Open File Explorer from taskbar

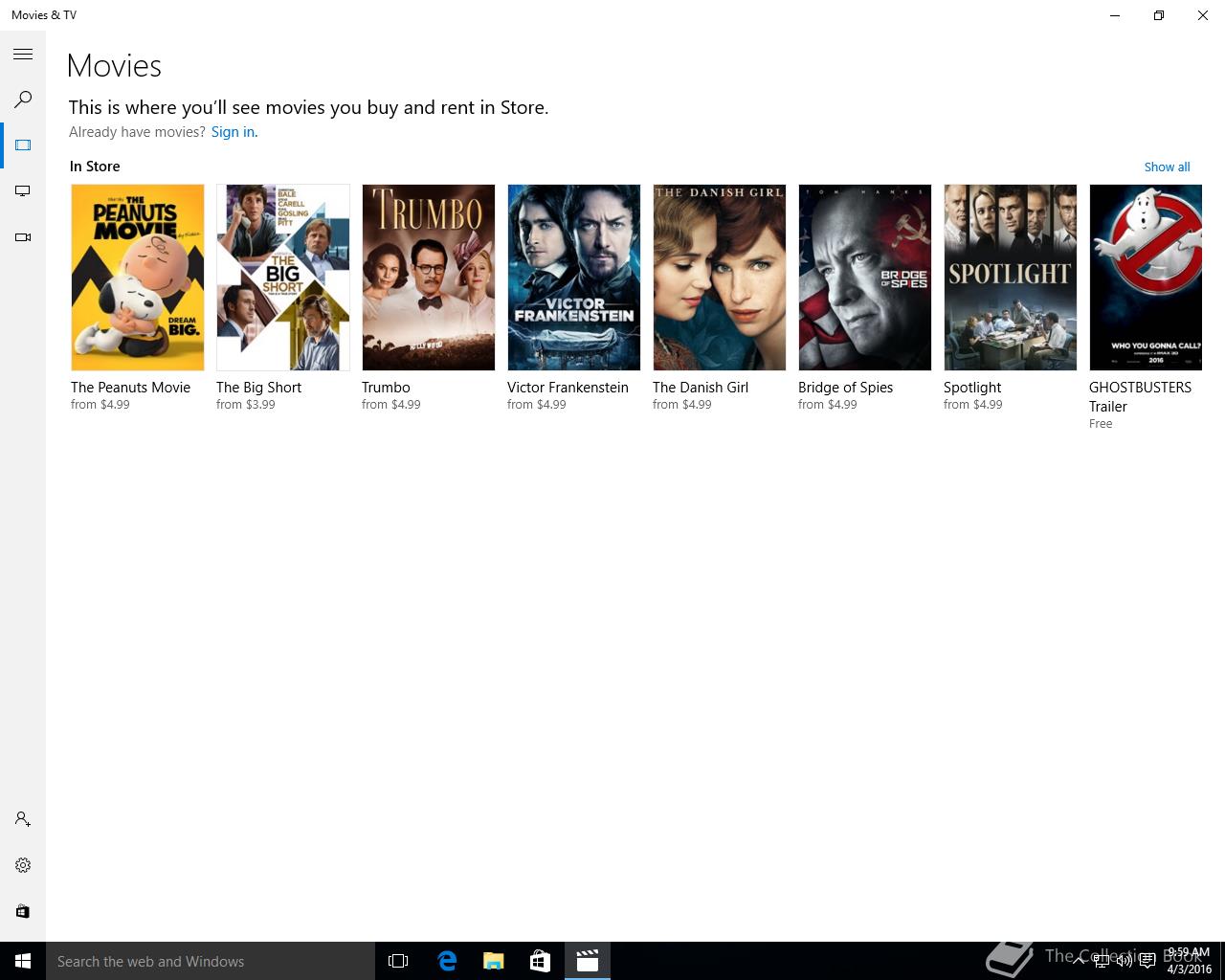[494, 961]
